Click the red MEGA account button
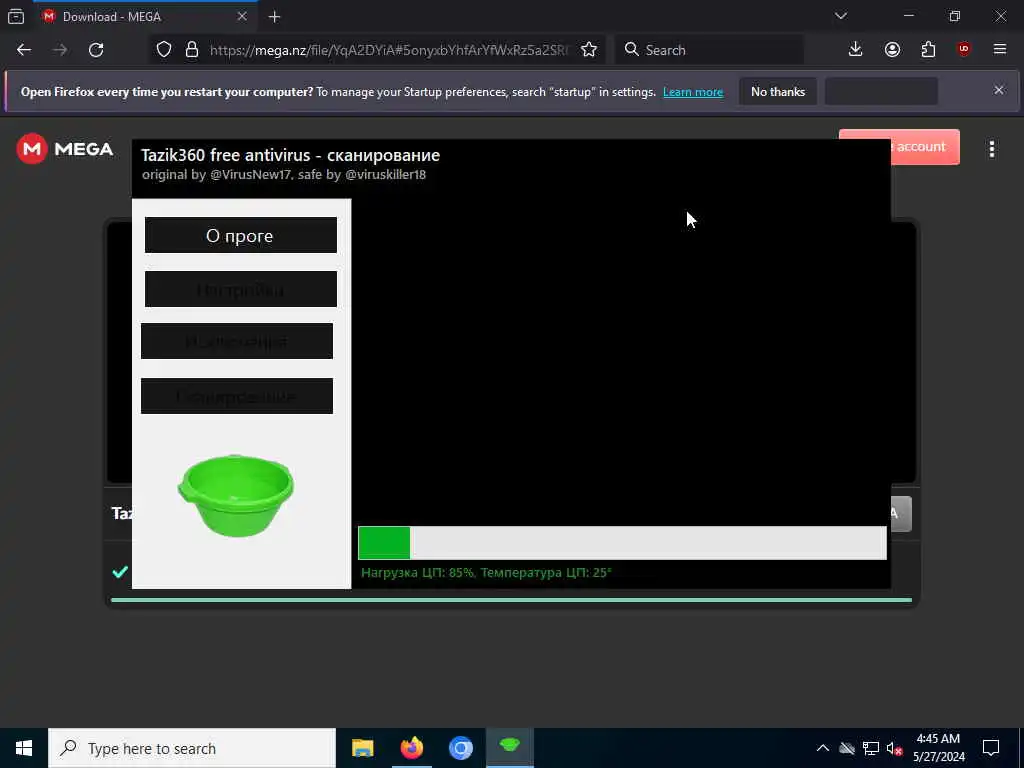Screen dimensions: 1024x768 (x=925, y=147)
